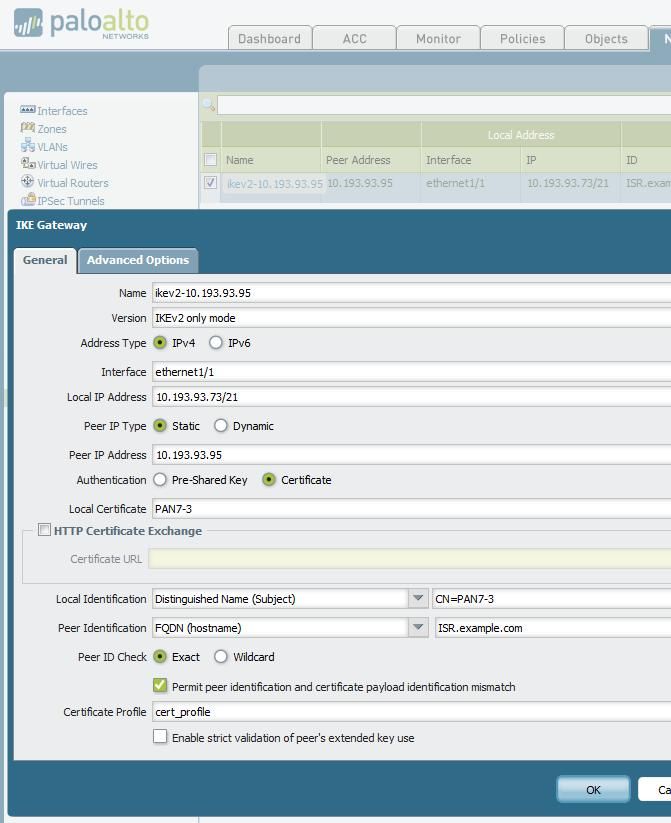Open the Version dropdown field

pyautogui.click(x=410, y=318)
